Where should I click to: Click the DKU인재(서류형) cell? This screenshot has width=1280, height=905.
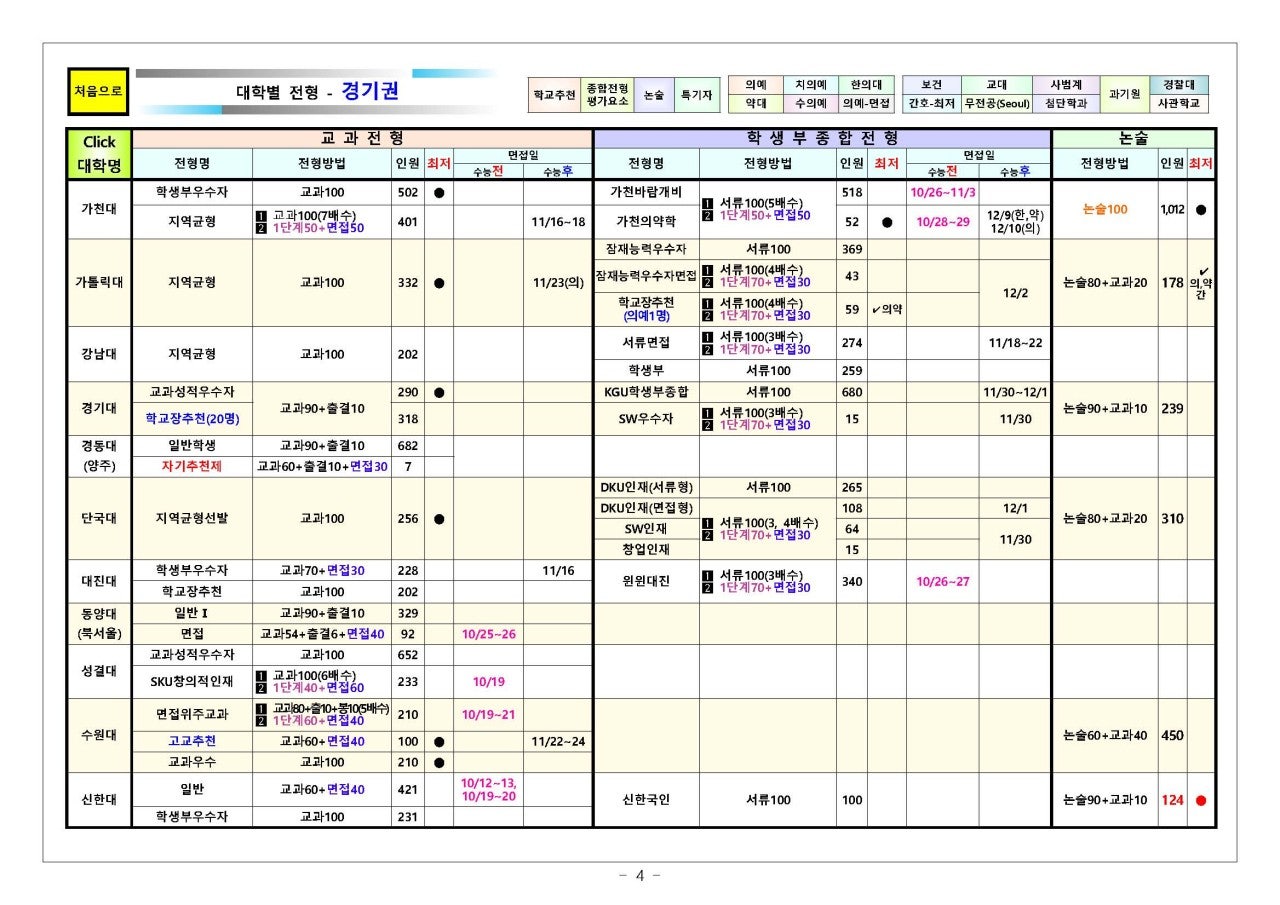[646, 488]
